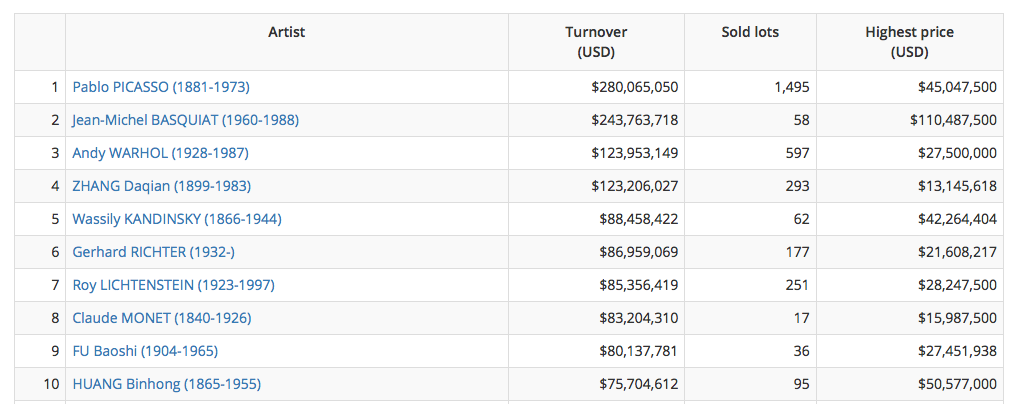Image resolution: width=1017 pixels, height=404 pixels.
Task: Open the Pablo PICASSO artist link
Action: (160, 87)
